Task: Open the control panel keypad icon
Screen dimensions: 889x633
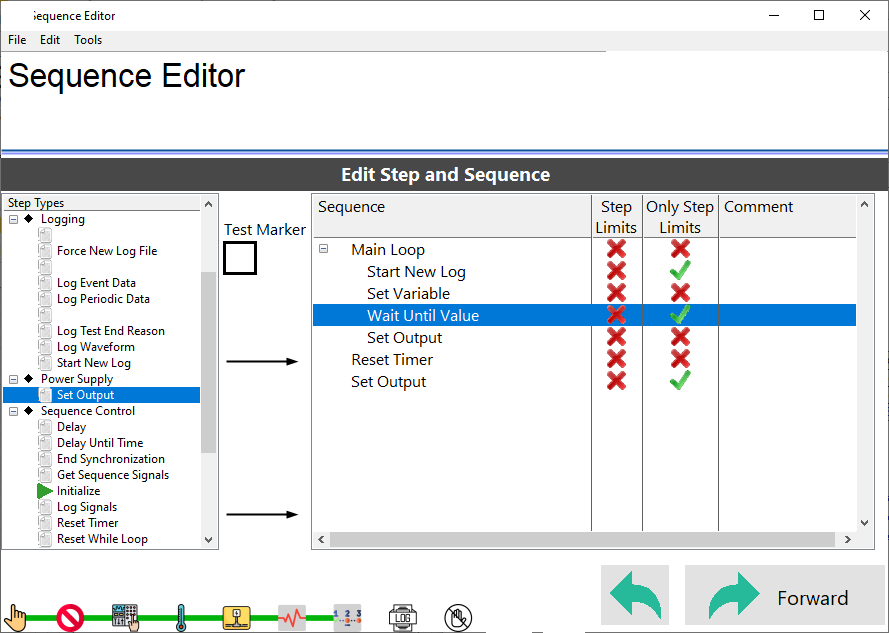Action: click(x=125, y=617)
